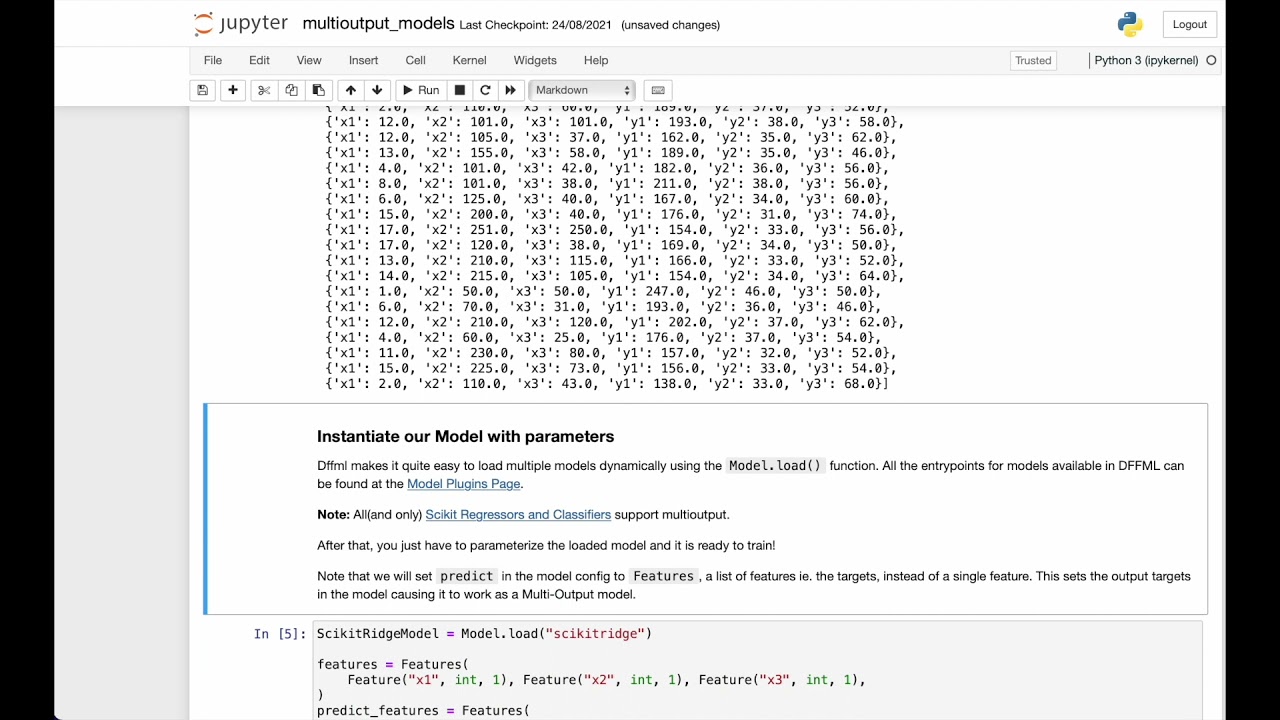Open Scikit Regressors and Classifiers link
The height and width of the screenshot is (720, 1280).
point(518,515)
